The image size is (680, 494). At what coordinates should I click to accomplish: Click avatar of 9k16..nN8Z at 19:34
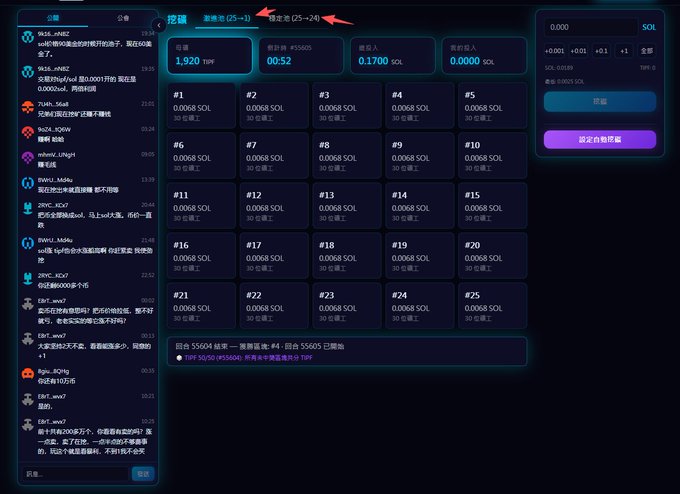pos(28,37)
